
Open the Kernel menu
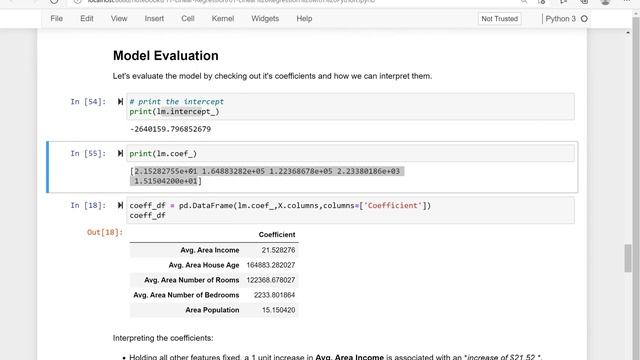223,19
